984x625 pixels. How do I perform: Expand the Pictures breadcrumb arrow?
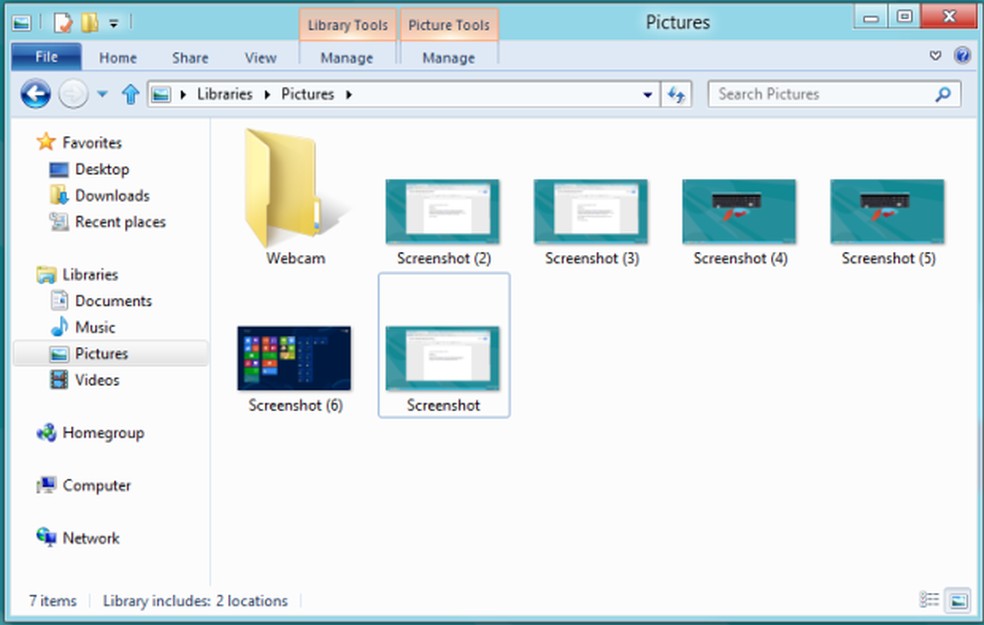348,93
